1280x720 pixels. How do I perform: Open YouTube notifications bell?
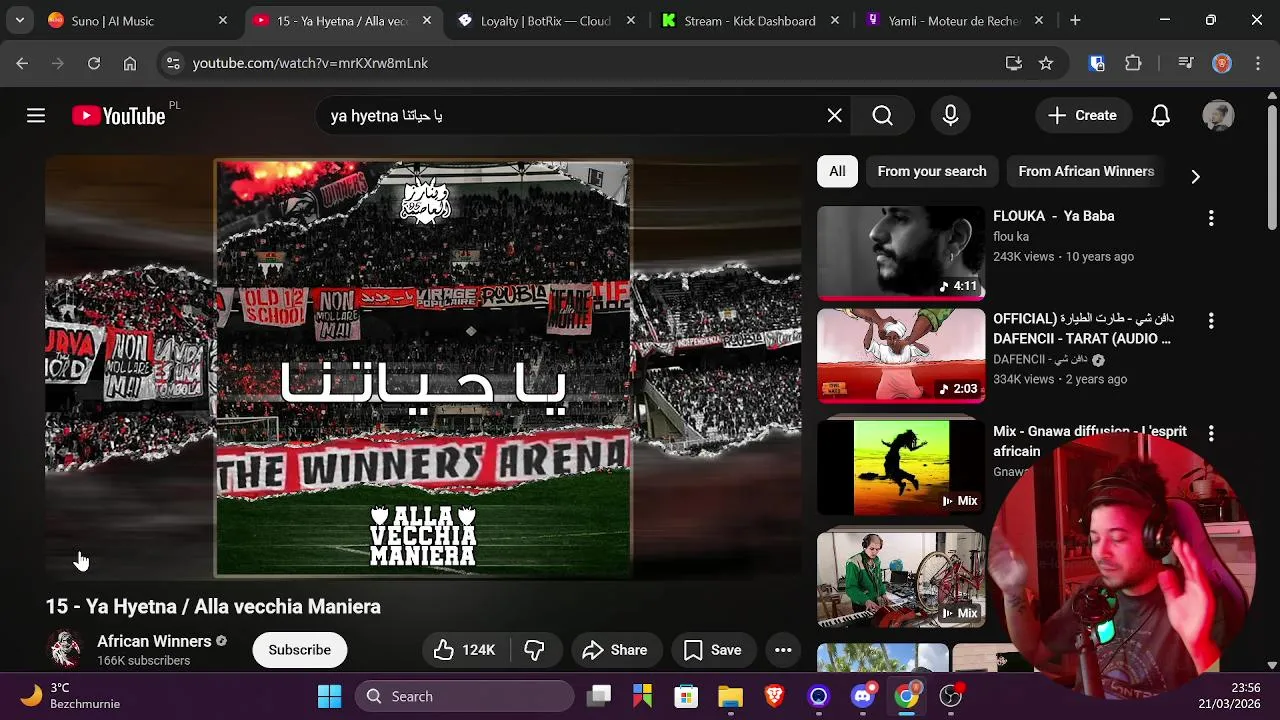tap(1160, 116)
